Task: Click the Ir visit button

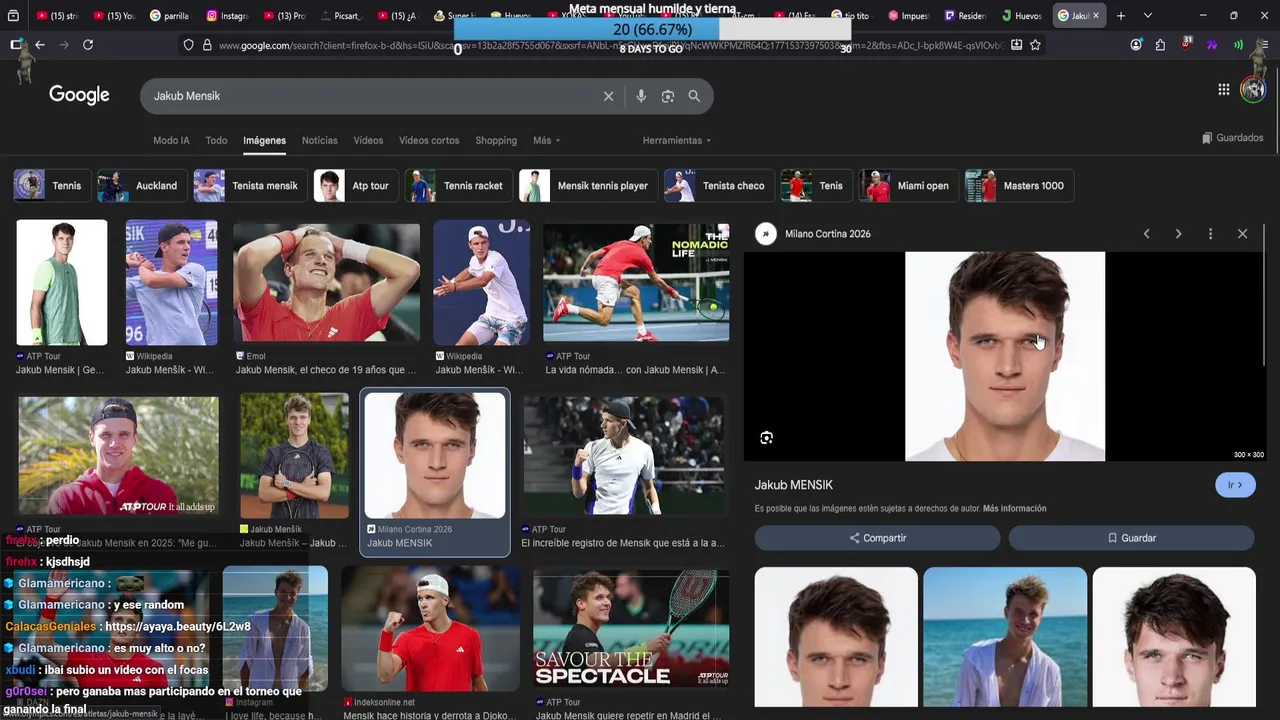Action: (x=1235, y=485)
